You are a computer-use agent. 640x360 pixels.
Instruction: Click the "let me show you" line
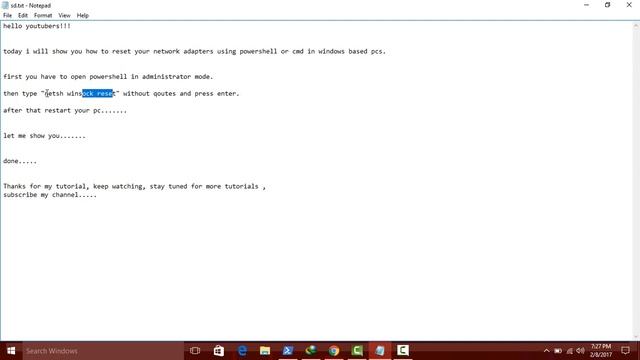click(44, 136)
